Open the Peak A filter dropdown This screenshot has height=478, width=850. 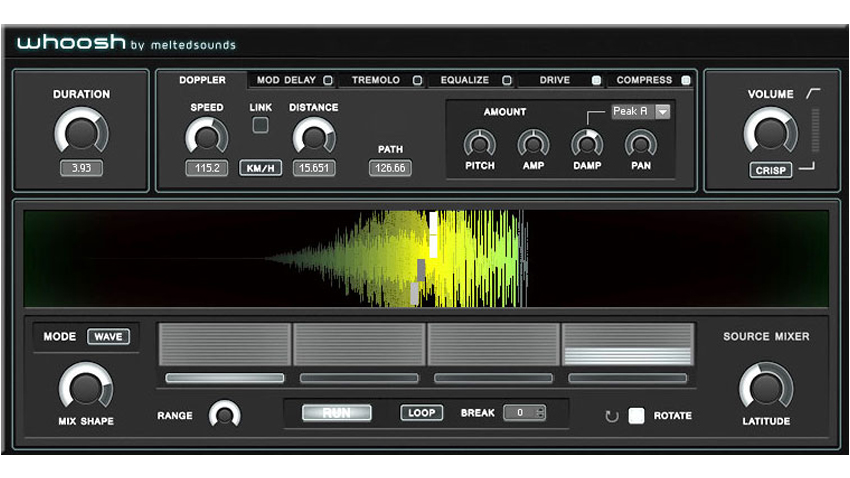pos(641,112)
